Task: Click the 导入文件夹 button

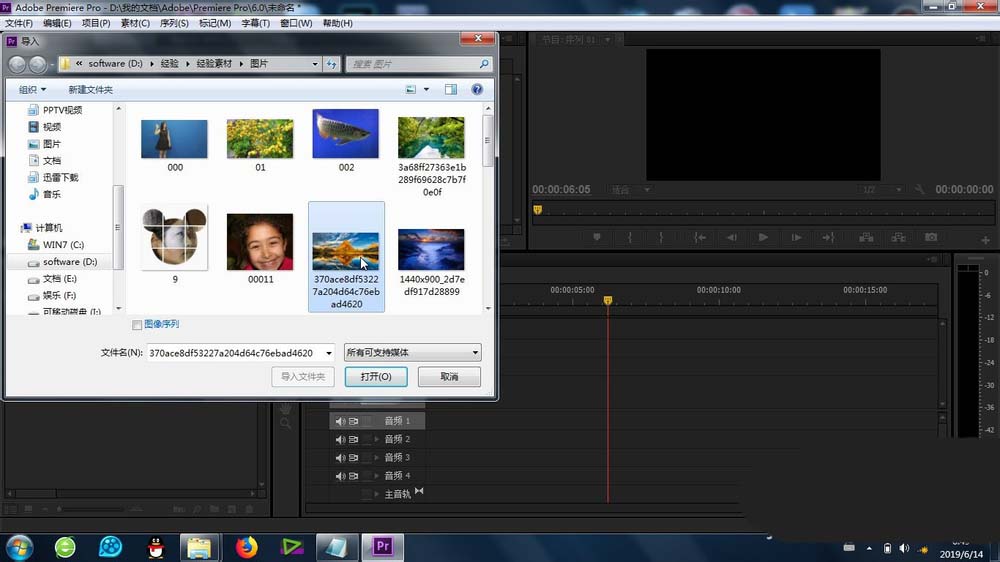Action: pos(303,376)
